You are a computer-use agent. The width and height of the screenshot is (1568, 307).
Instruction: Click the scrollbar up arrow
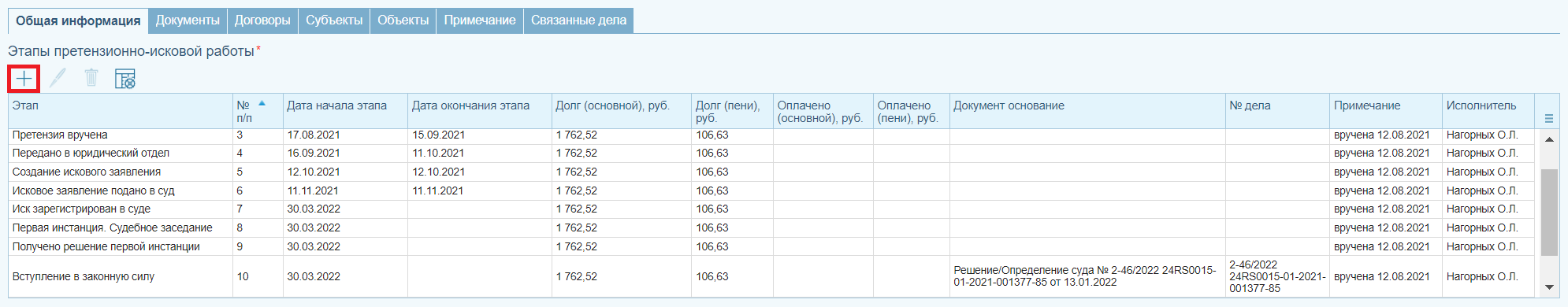point(1549,139)
